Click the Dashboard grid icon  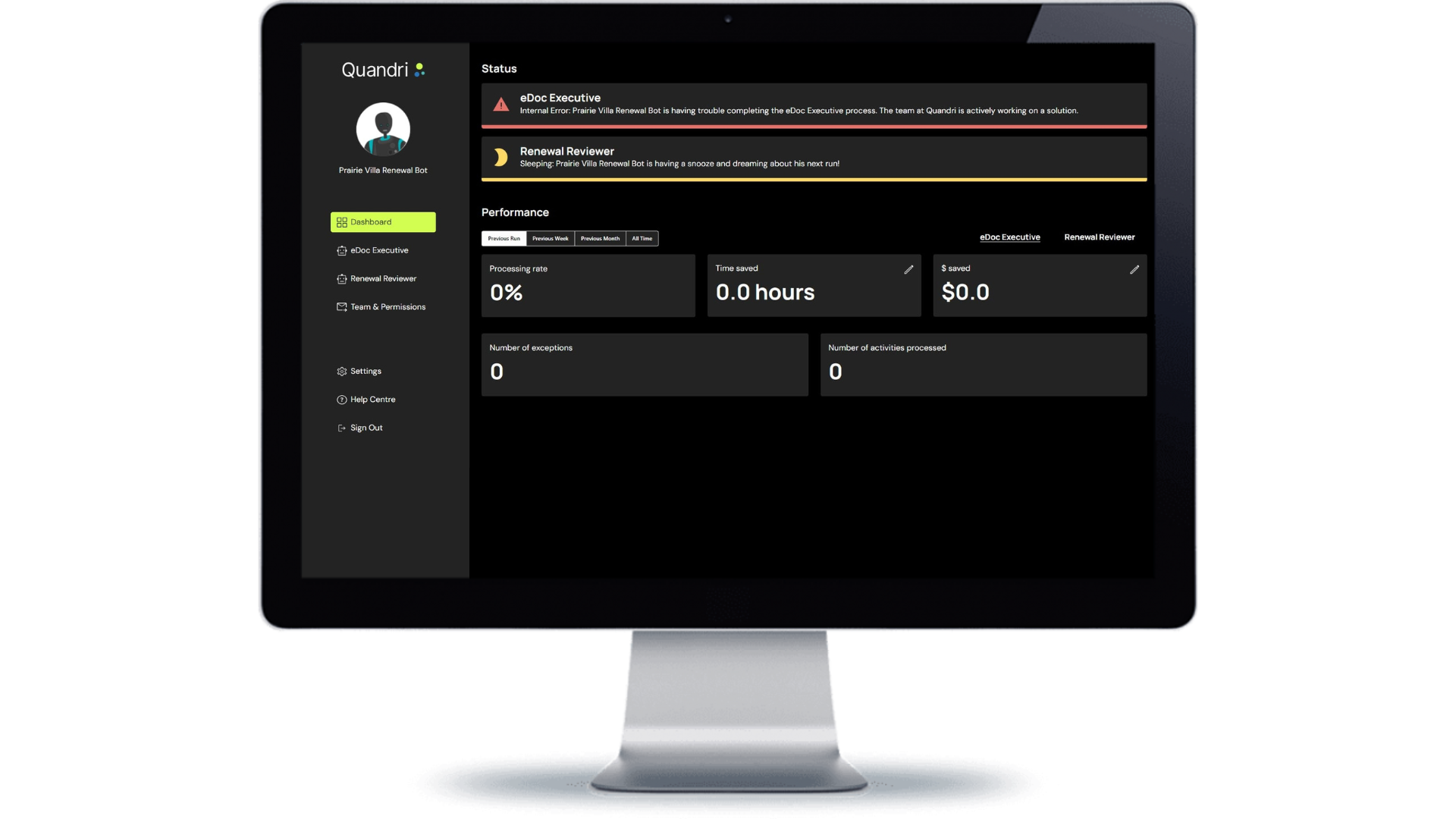pos(341,222)
